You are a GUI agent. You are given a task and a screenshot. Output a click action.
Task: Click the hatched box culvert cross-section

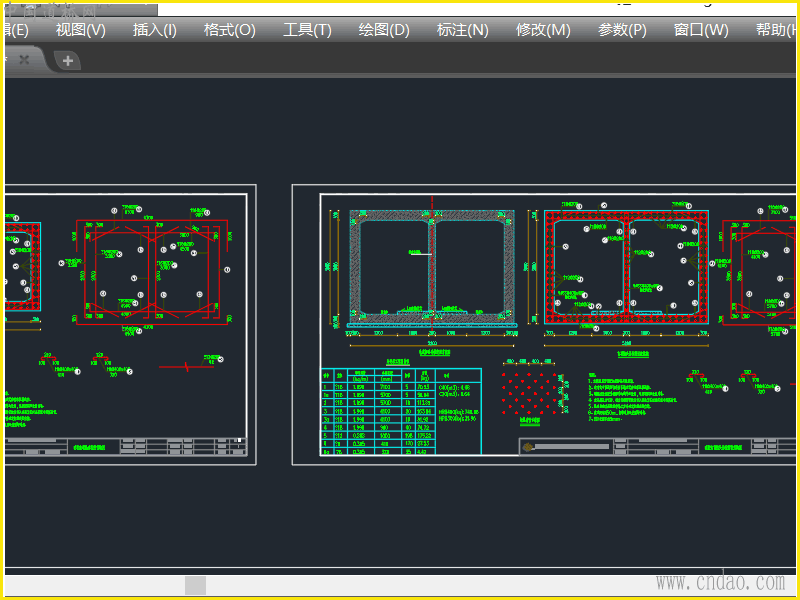pyautogui.click(x=432, y=268)
